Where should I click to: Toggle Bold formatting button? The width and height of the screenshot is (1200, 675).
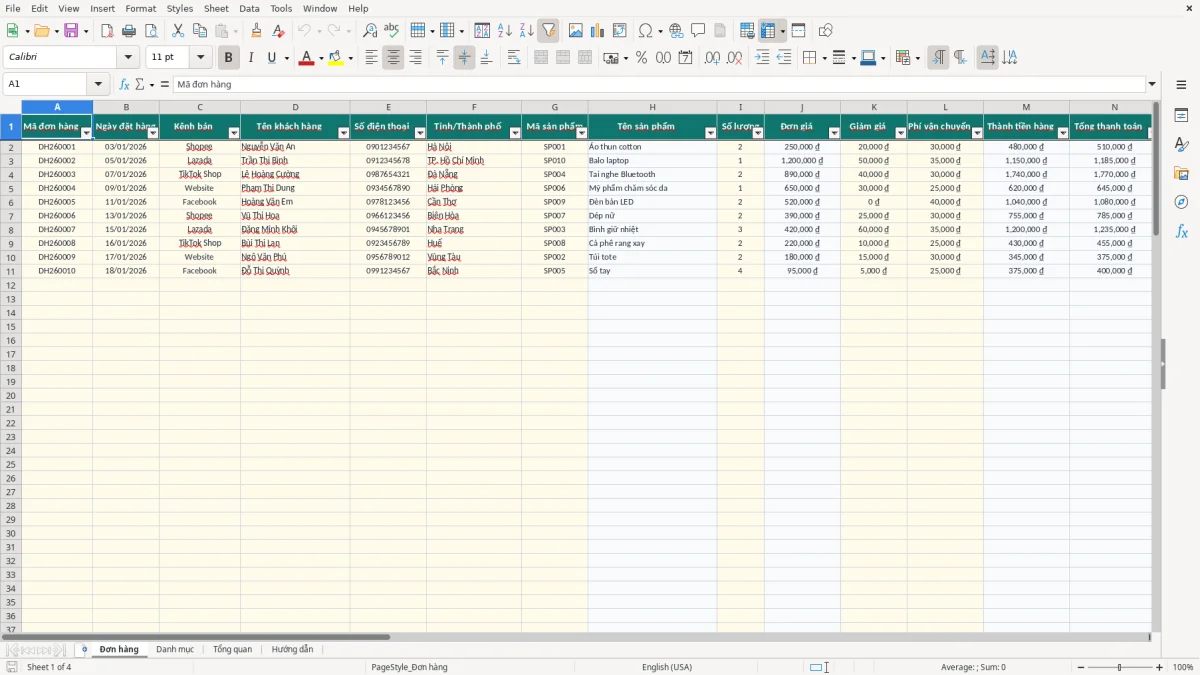tap(228, 58)
